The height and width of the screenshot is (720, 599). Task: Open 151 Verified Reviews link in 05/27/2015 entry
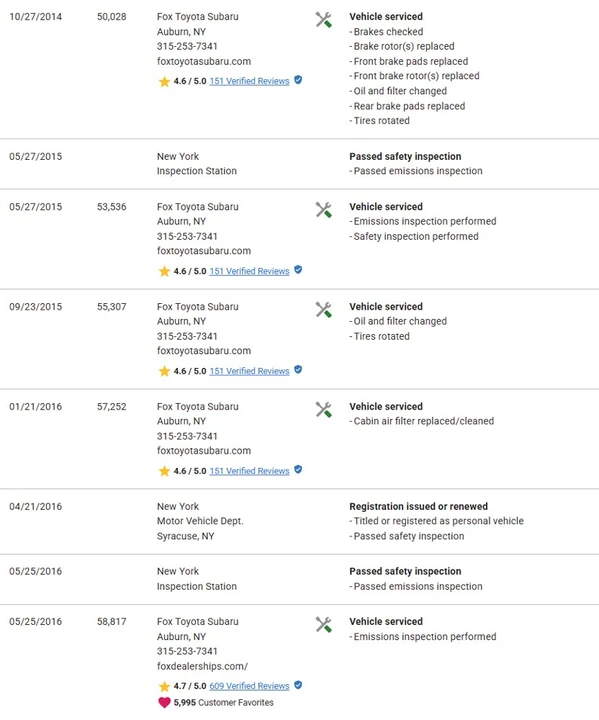pyautogui.click(x=249, y=271)
